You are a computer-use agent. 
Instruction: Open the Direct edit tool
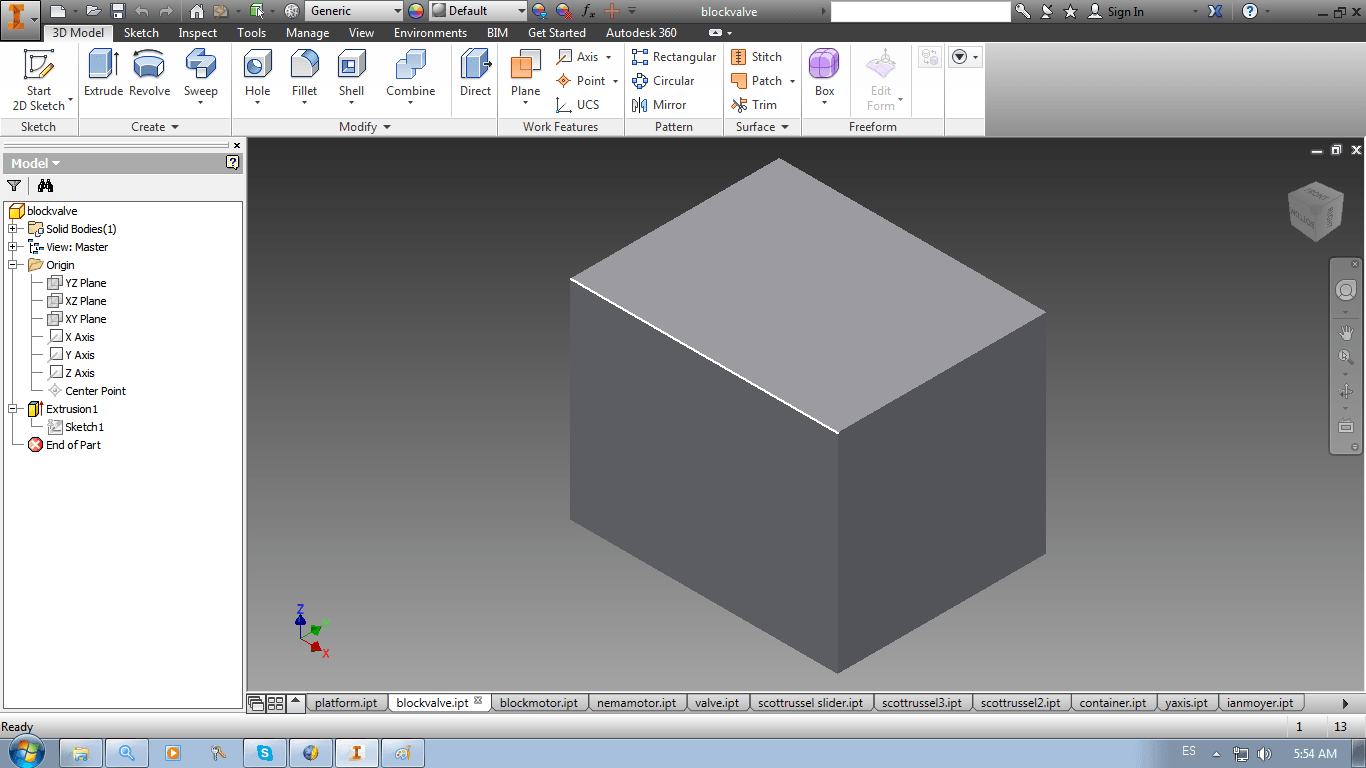coord(476,73)
